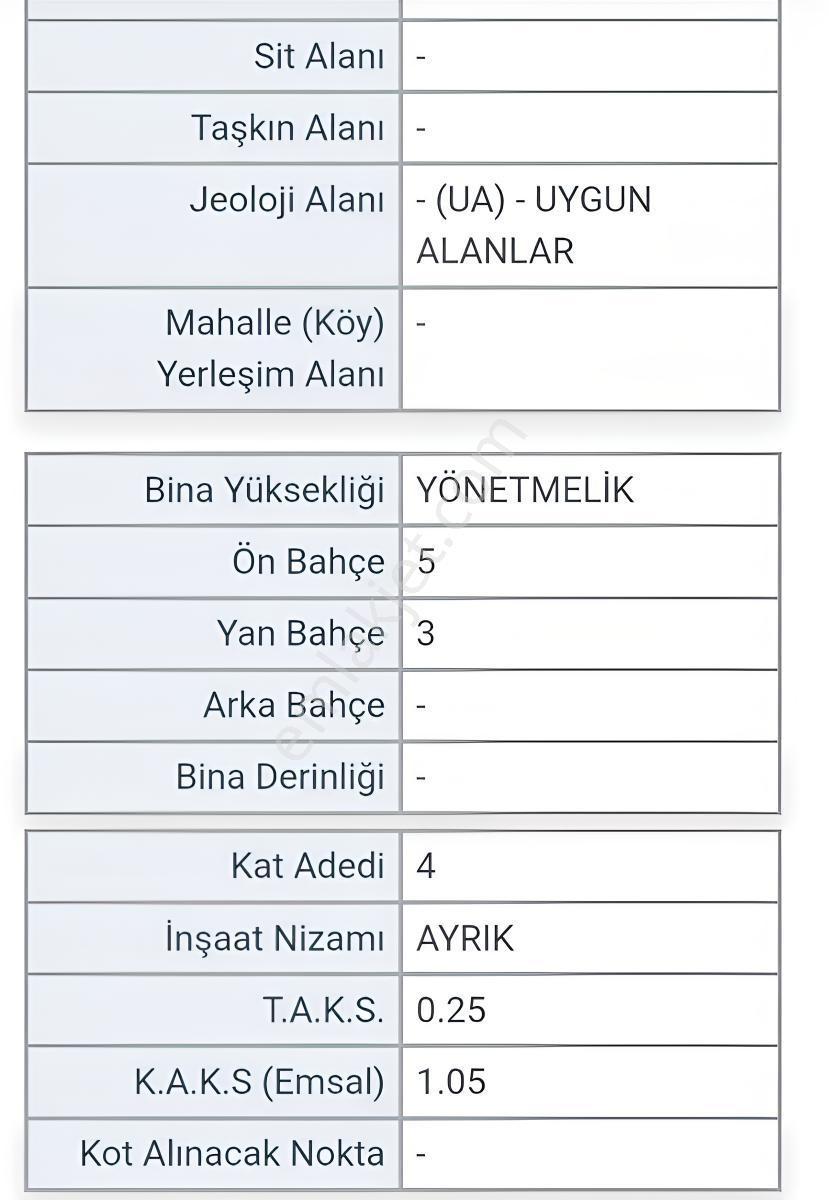Select the Taşkın Alanı row label
829x1200 pixels.
coord(287,128)
